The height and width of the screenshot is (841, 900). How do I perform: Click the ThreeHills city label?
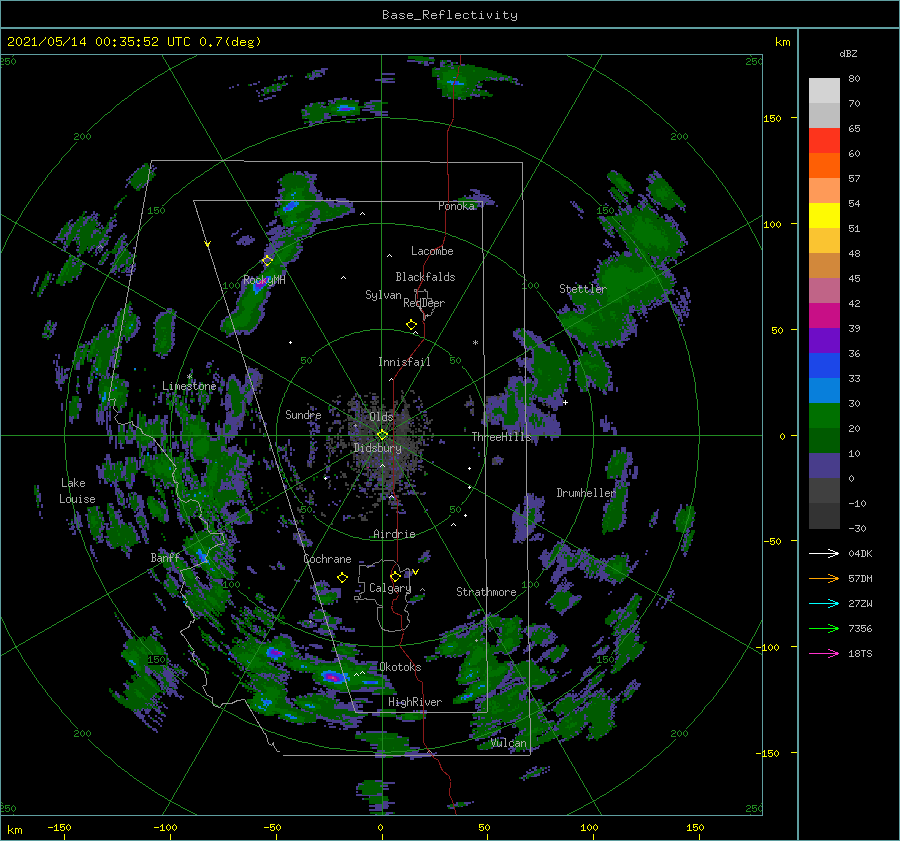(502, 437)
